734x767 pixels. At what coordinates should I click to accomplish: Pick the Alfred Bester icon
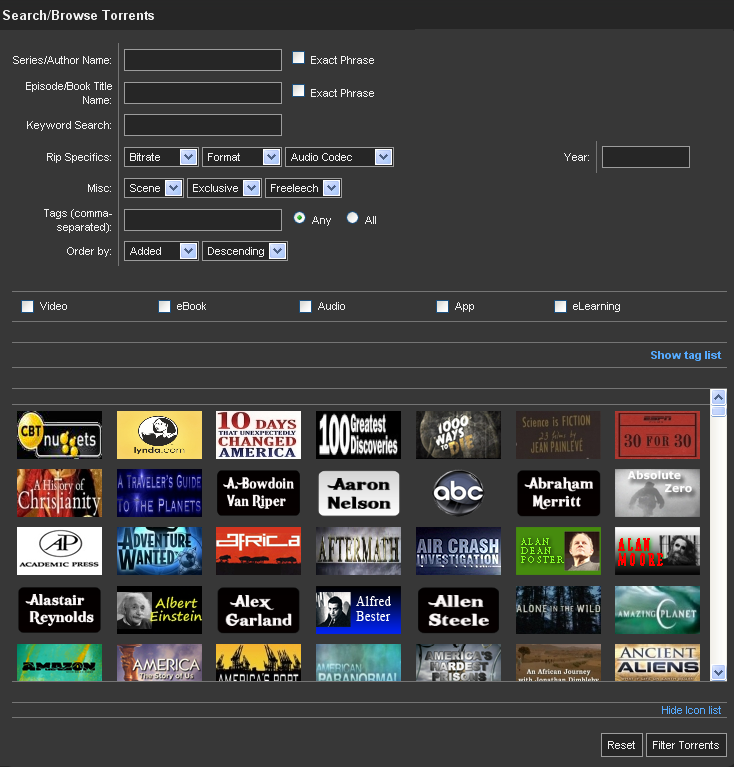tap(358, 610)
